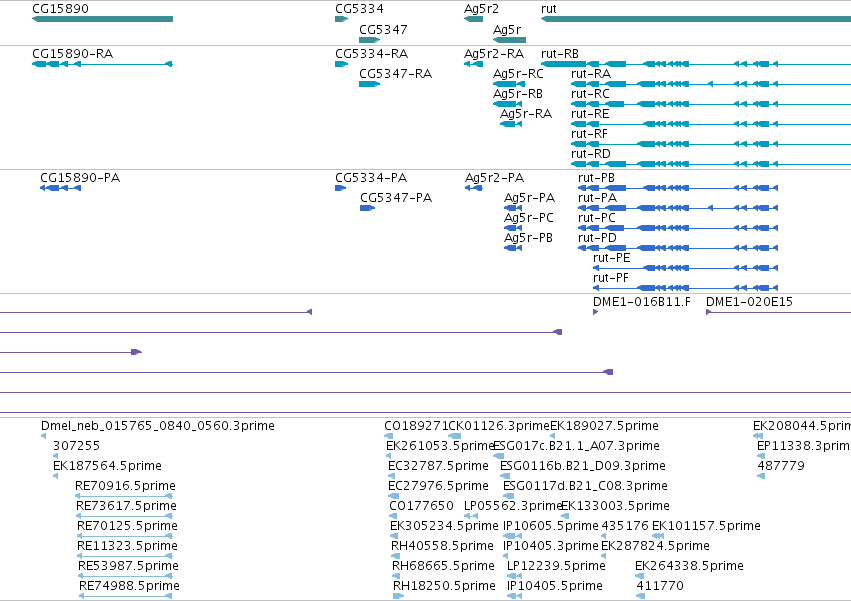851x601 pixels.
Task: Click the CG5347-RA transcript label
Action: (396, 74)
